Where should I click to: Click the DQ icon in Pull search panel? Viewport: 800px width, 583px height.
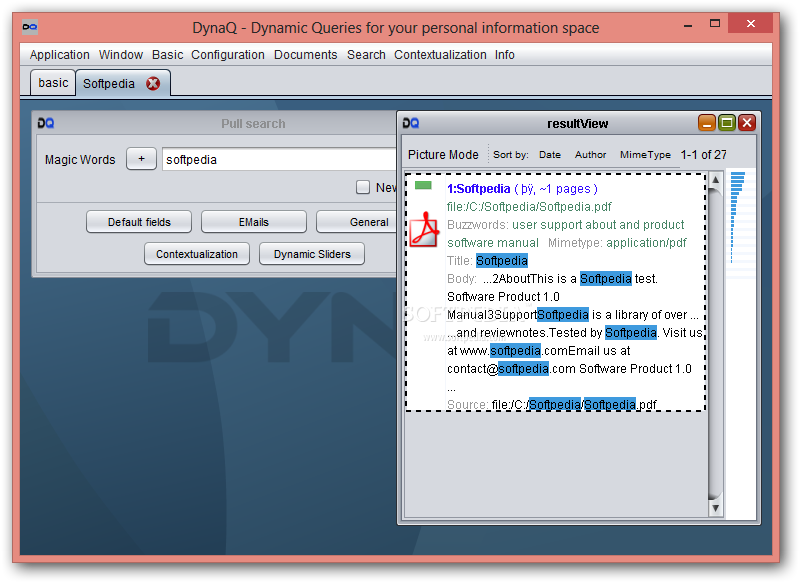(x=46, y=123)
